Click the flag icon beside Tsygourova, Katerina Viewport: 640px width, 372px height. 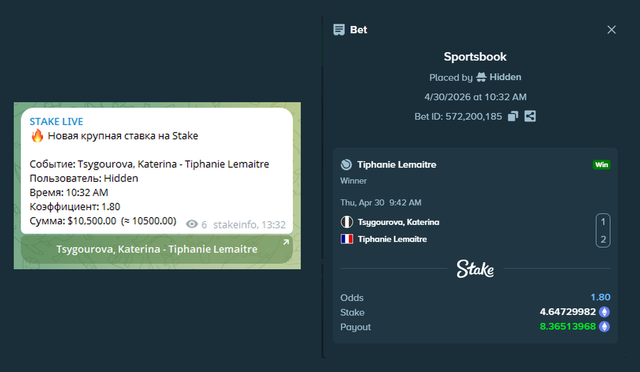(347, 222)
